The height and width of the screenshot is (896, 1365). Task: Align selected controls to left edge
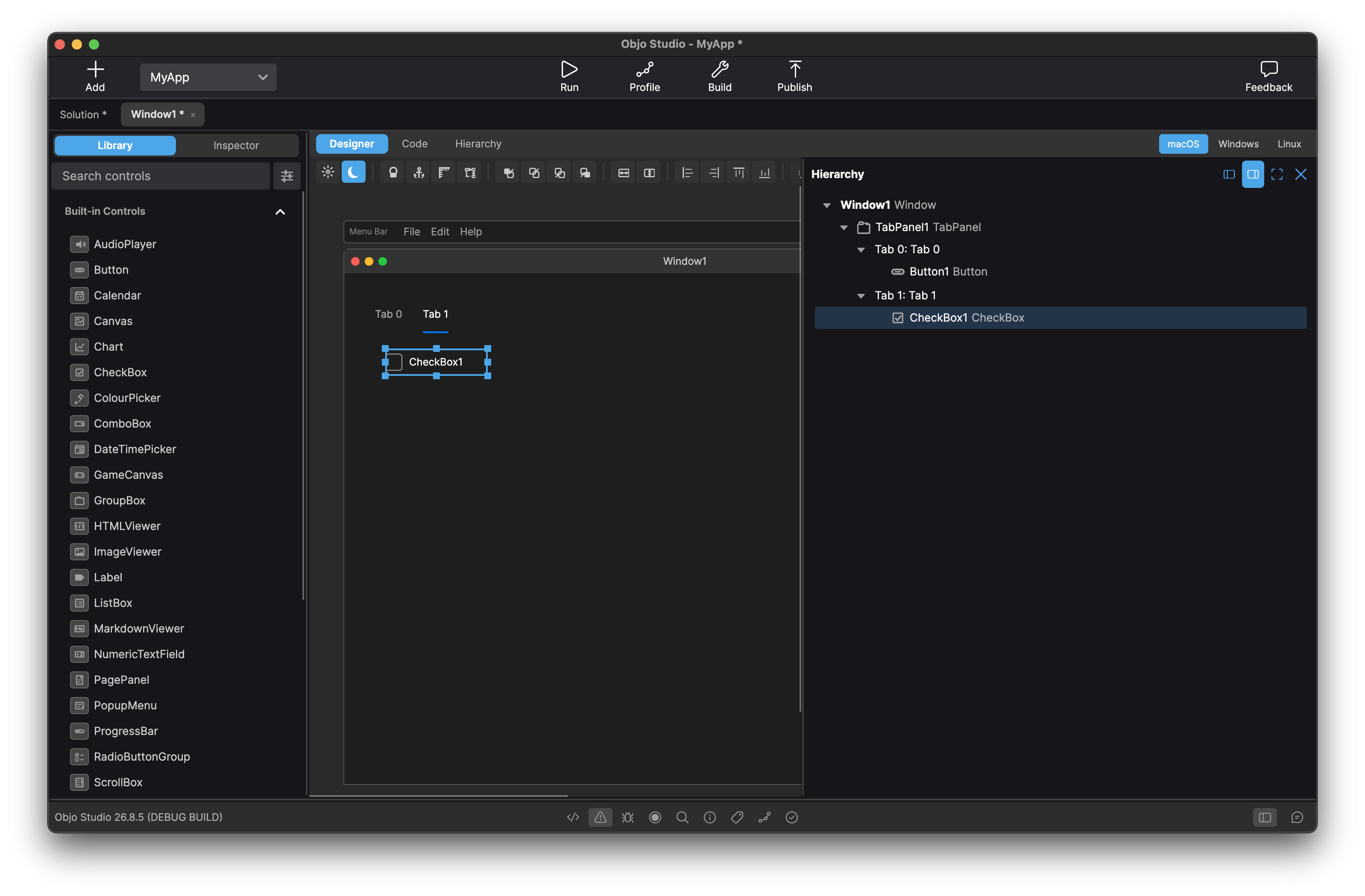click(688, 173)
